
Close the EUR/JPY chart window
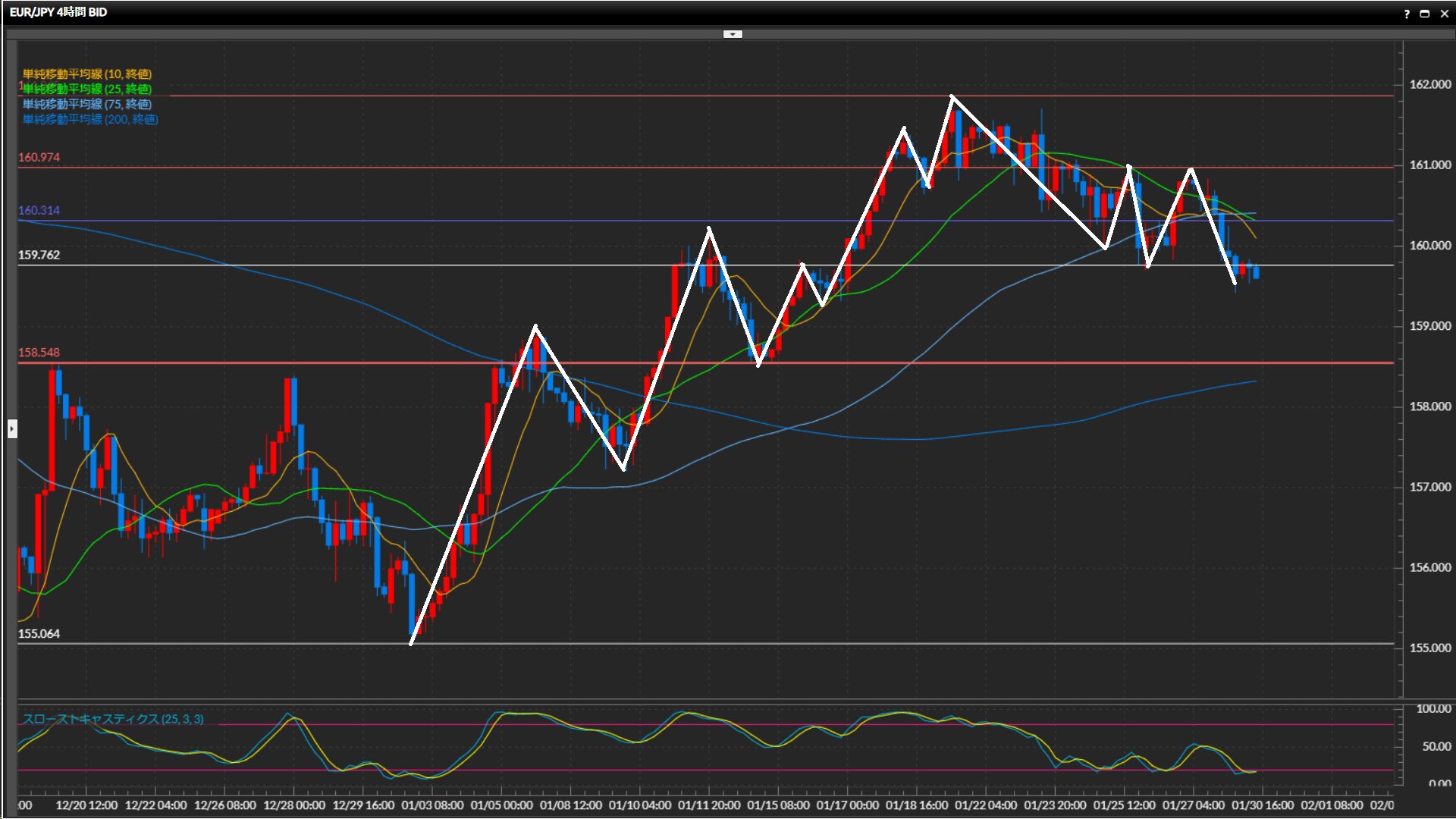1444,14
